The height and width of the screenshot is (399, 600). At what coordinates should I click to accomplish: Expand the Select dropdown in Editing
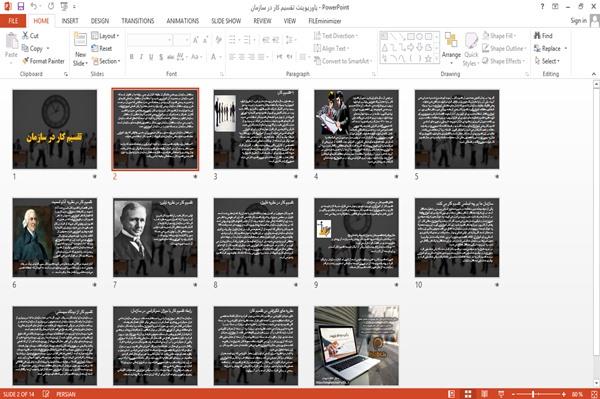pyautogui.click(x=547, y=61)
